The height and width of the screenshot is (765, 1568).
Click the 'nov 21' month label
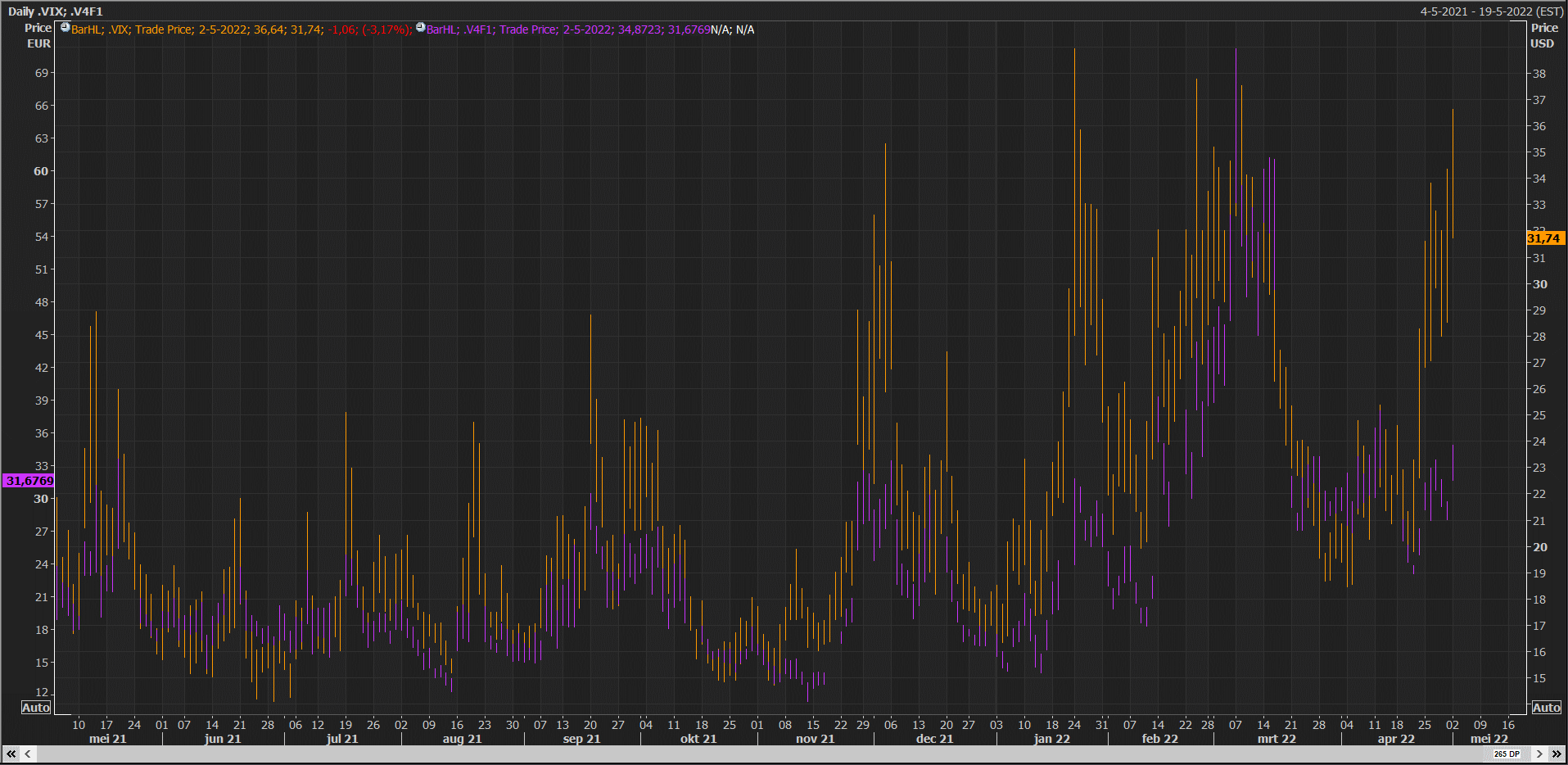(x=816, y=739)
